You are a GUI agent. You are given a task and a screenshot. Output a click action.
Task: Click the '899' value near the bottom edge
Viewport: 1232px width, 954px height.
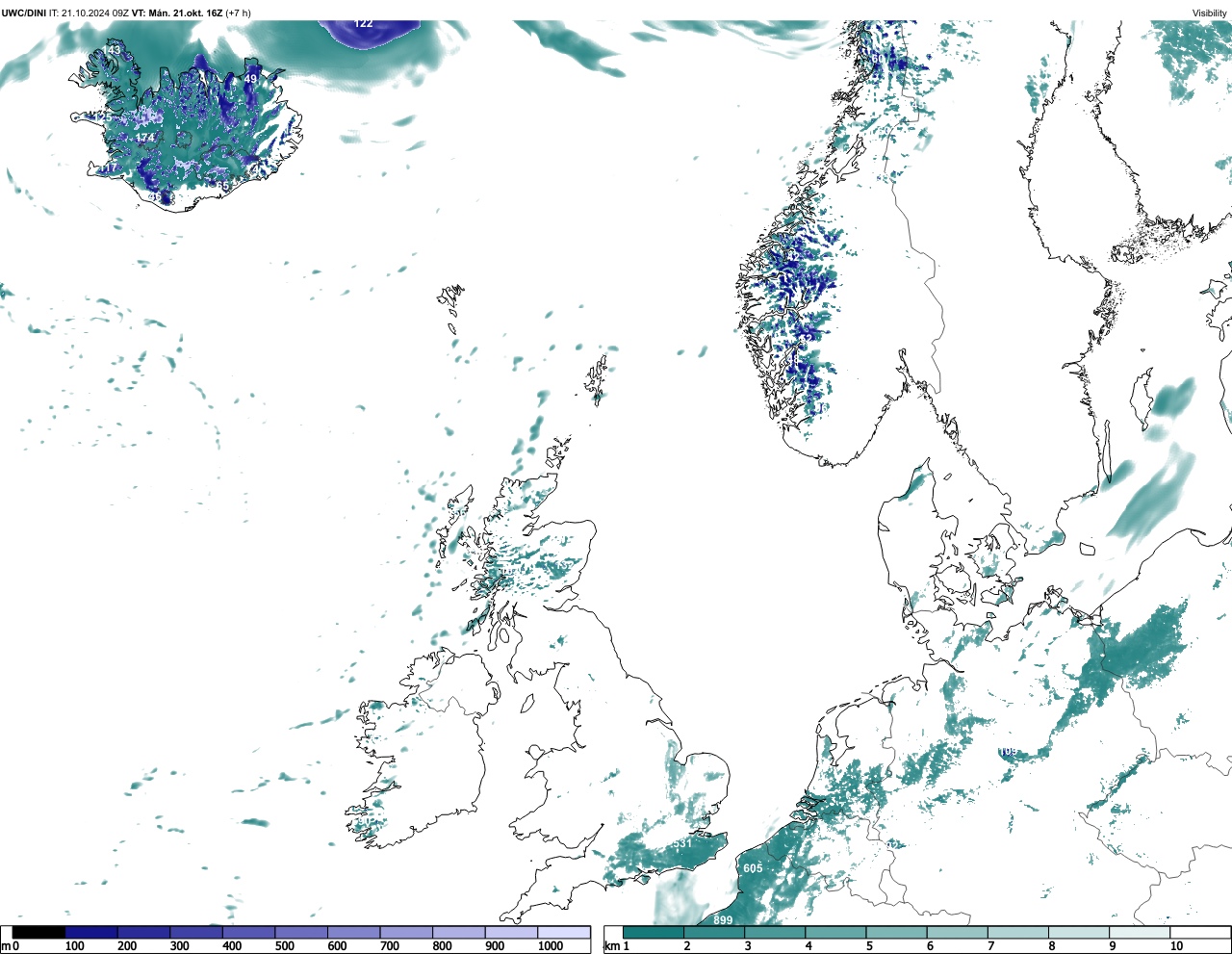(723, 920)
